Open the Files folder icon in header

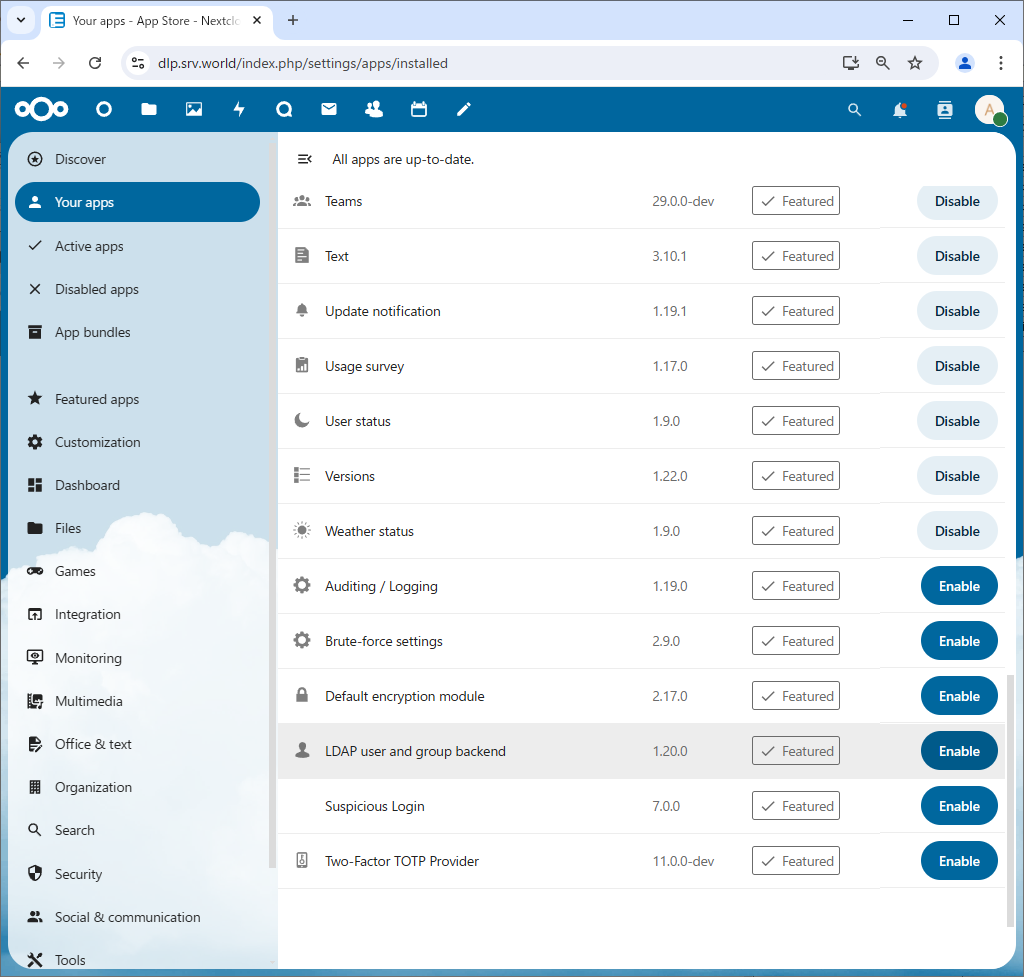(149, 109)
